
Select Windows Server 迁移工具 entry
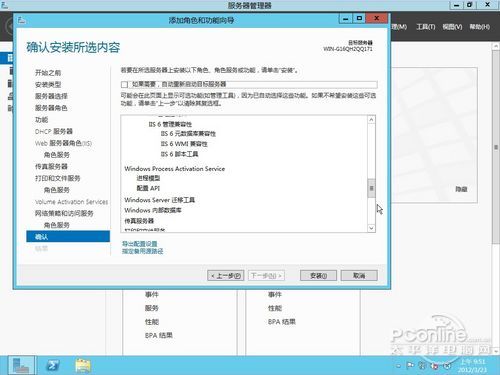[159, 200]
